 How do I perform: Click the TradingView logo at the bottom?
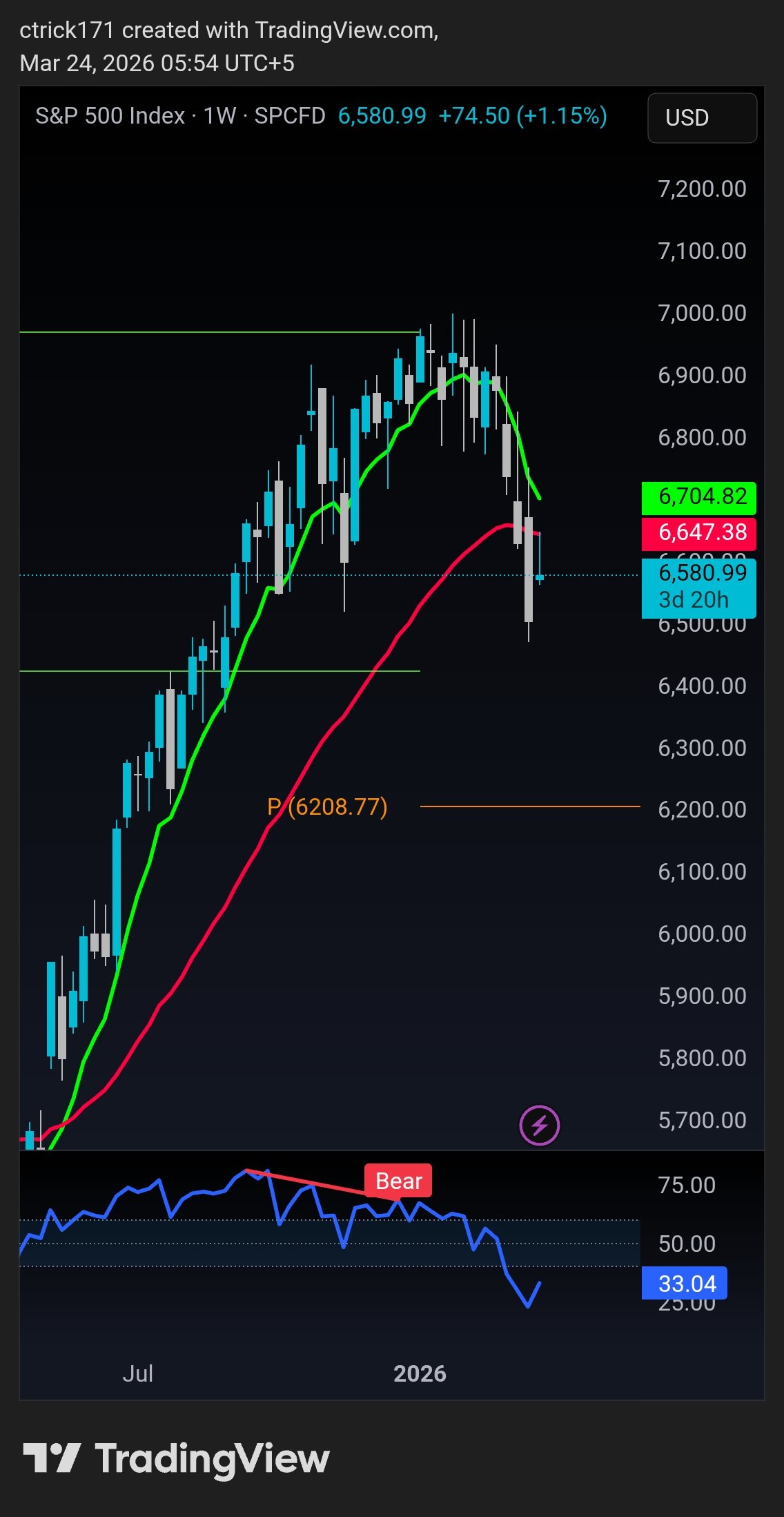coord(177,1458)
